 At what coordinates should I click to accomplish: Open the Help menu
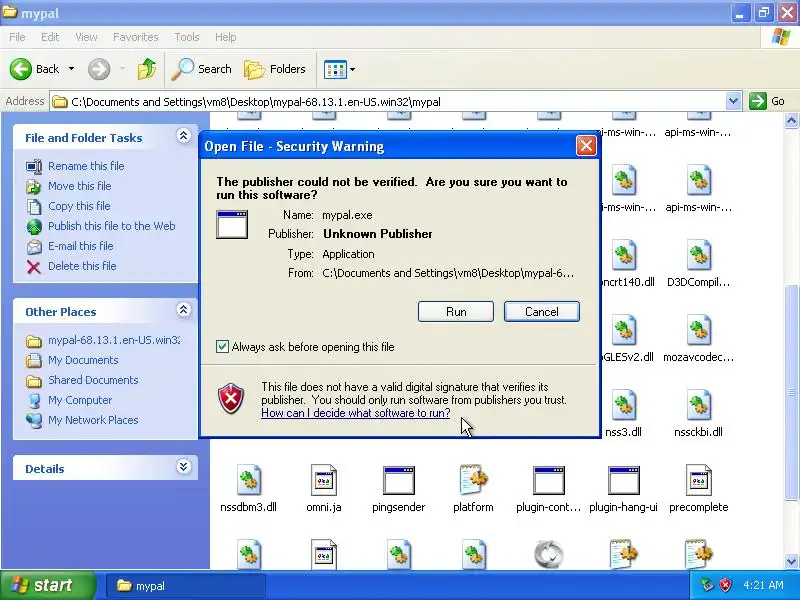(226, 37)
